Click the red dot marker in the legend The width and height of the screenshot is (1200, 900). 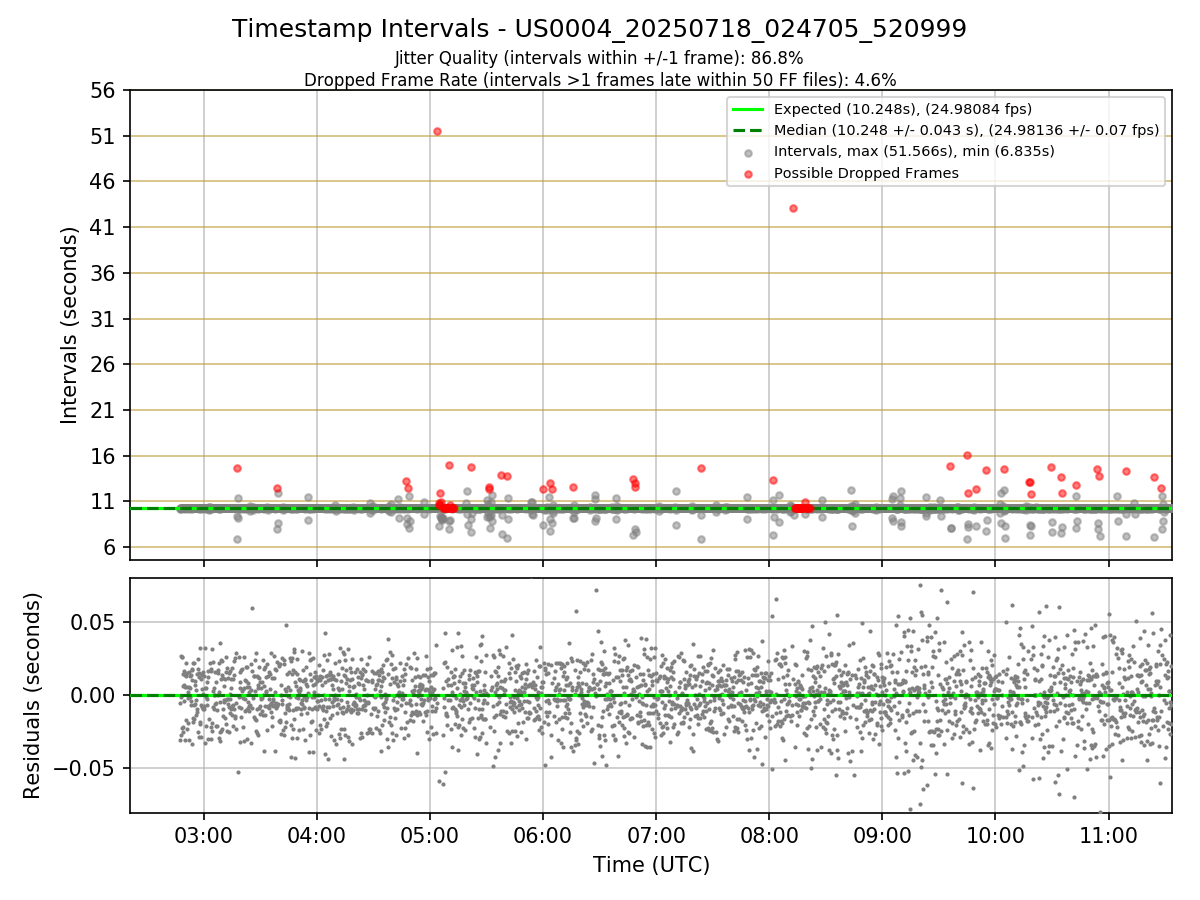(748, 174)
